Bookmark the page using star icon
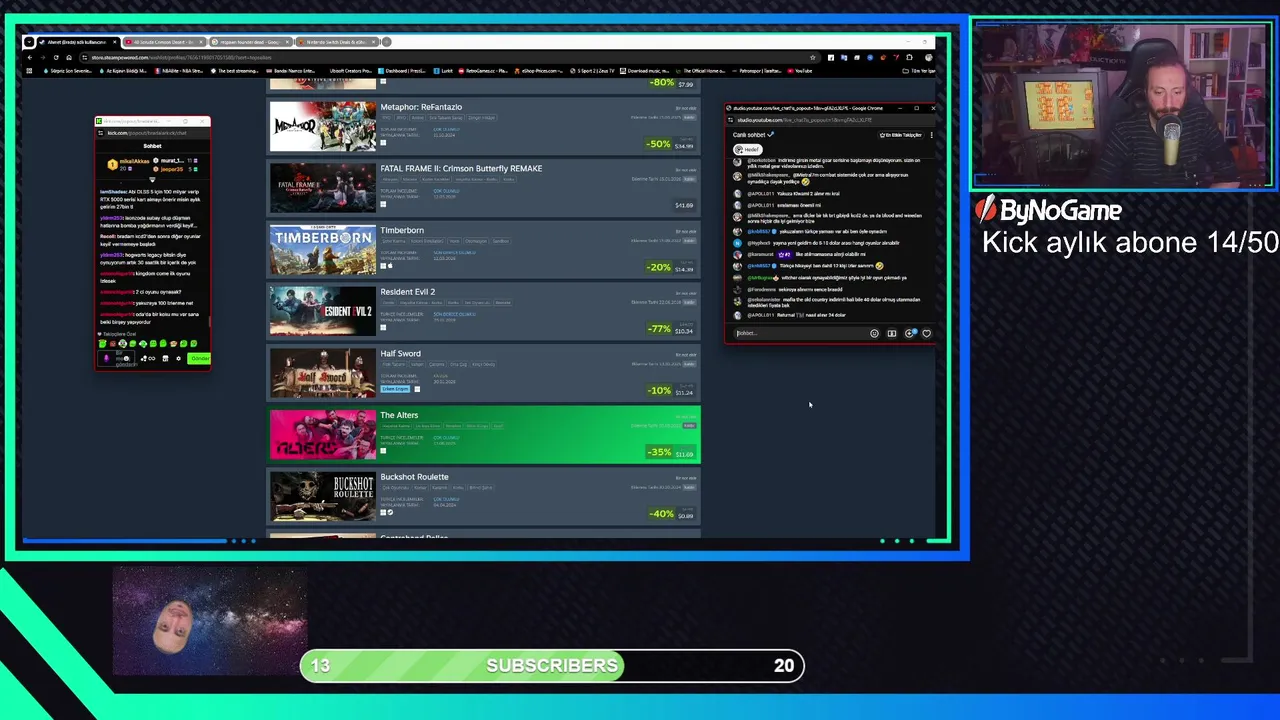Image resolution: width=1280 pixels, height=720 pixels. point(813,57)
